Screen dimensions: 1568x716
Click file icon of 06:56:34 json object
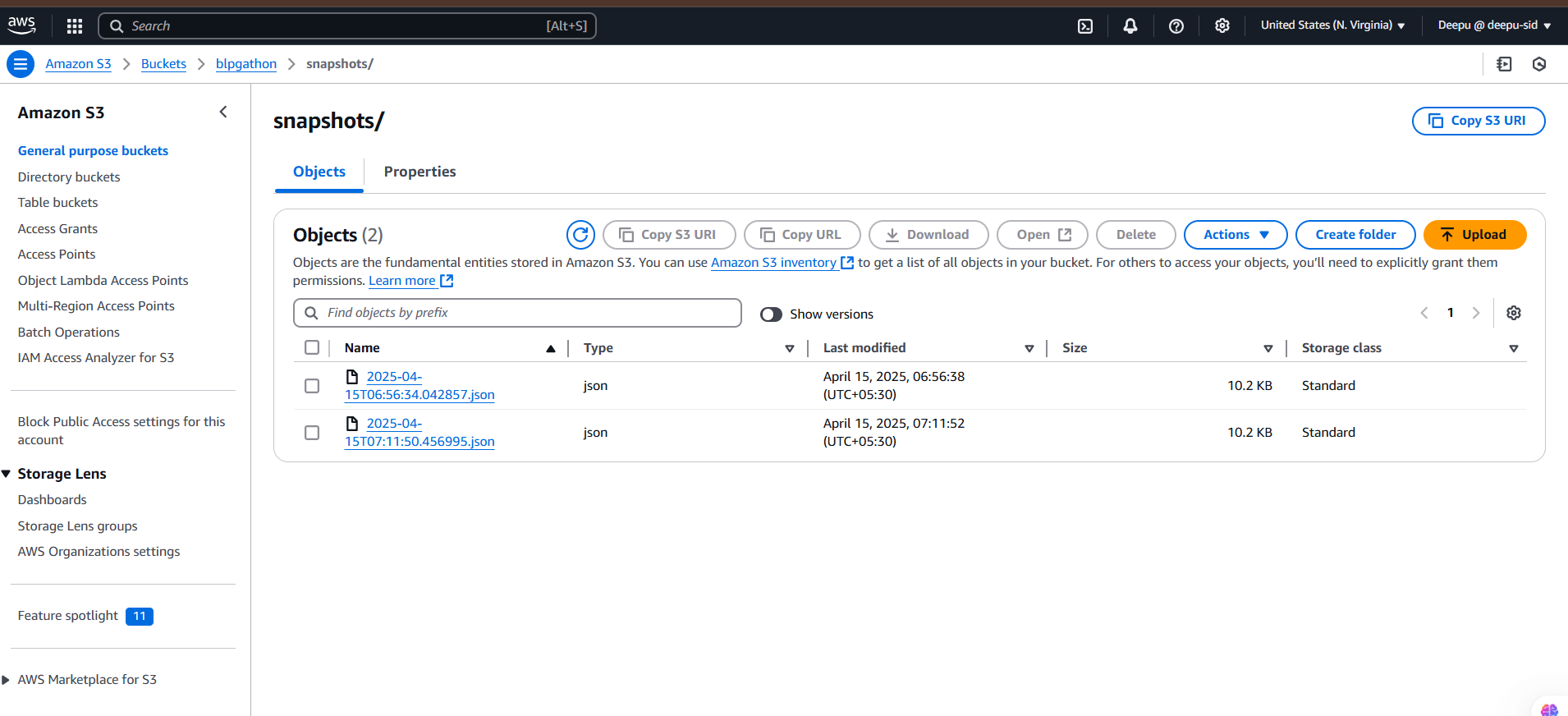[x=352, y=377]
